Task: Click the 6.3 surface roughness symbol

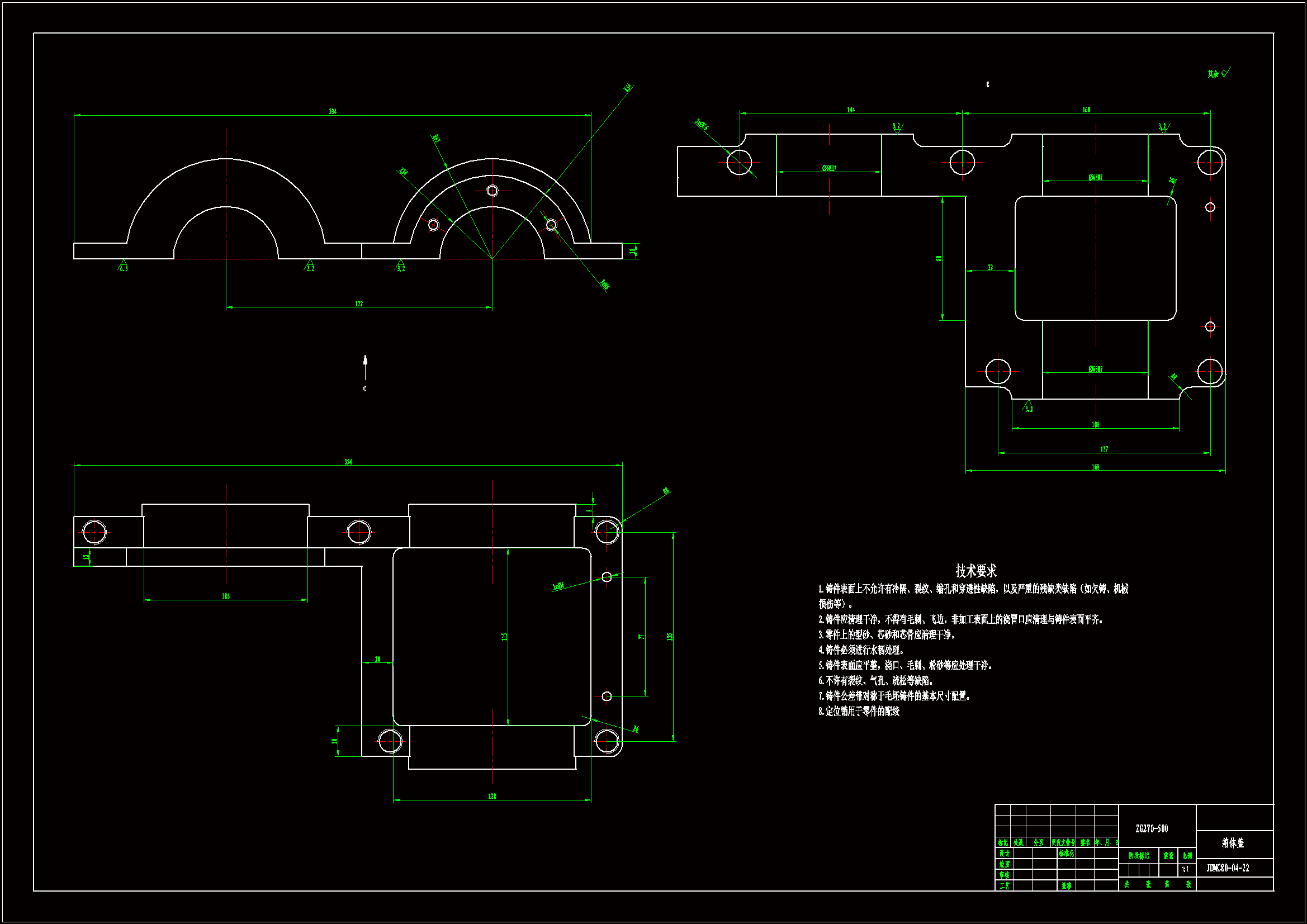Action: point(123,267)
